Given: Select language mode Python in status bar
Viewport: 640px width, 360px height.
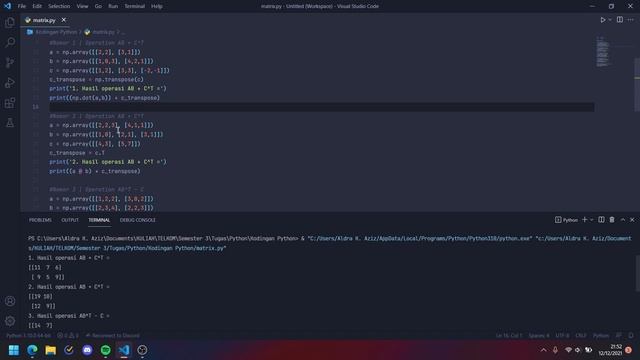Looking at the screenshot, I should pyautogui.click(x=601, y=335).
